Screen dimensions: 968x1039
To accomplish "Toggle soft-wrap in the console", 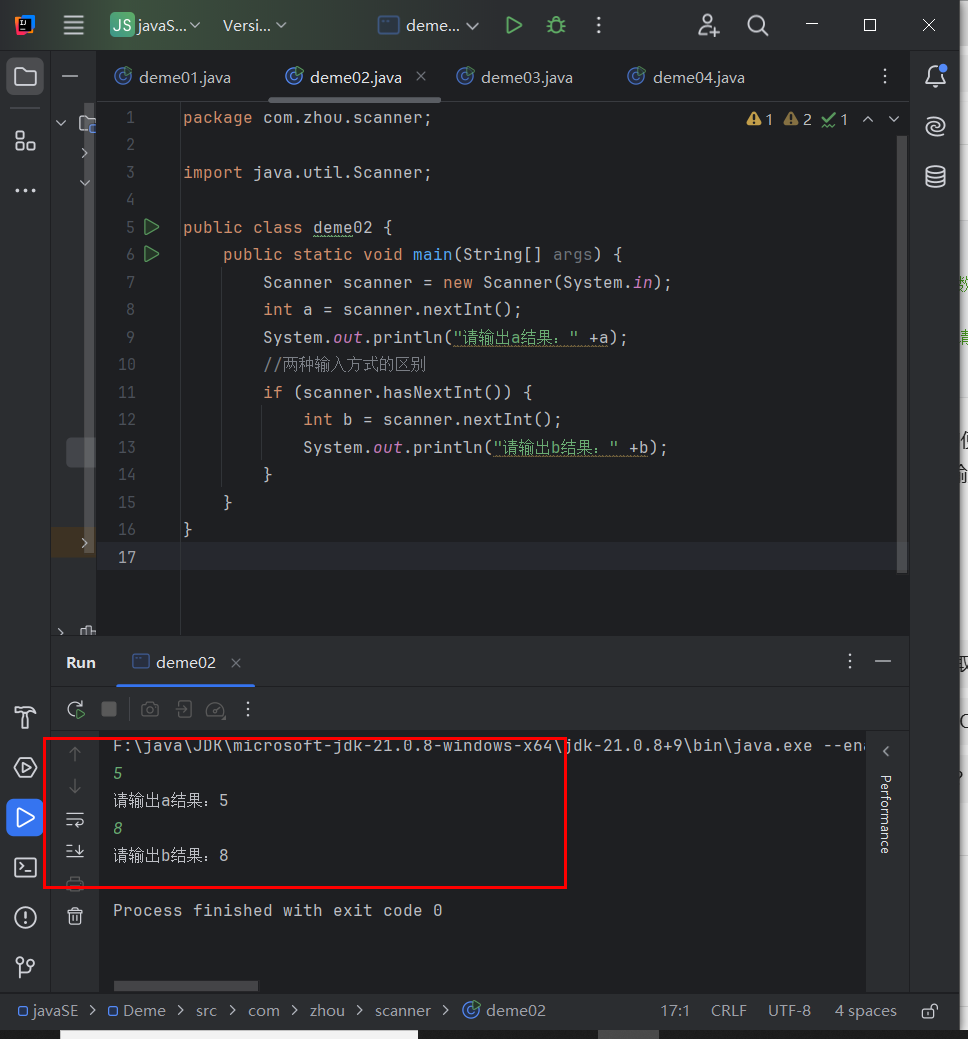I will [74, 819].
